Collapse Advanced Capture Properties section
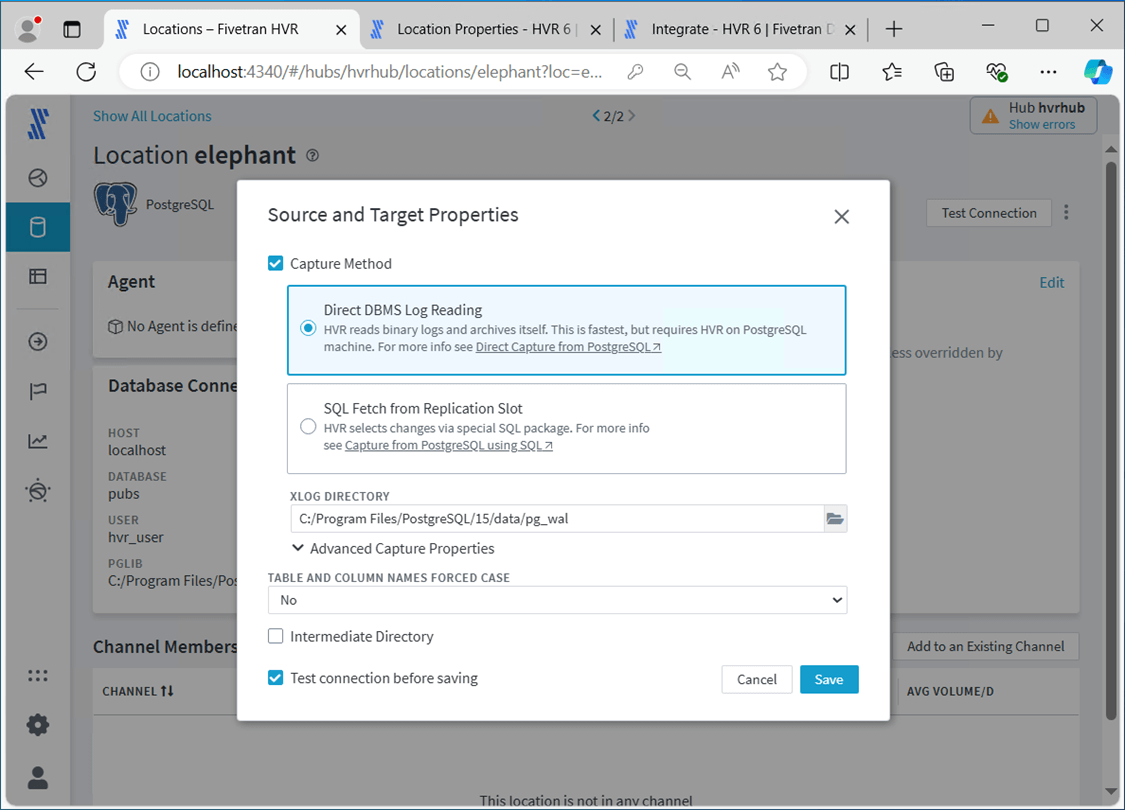This screenshot has width=1125, height=810. tap(298, 548)
